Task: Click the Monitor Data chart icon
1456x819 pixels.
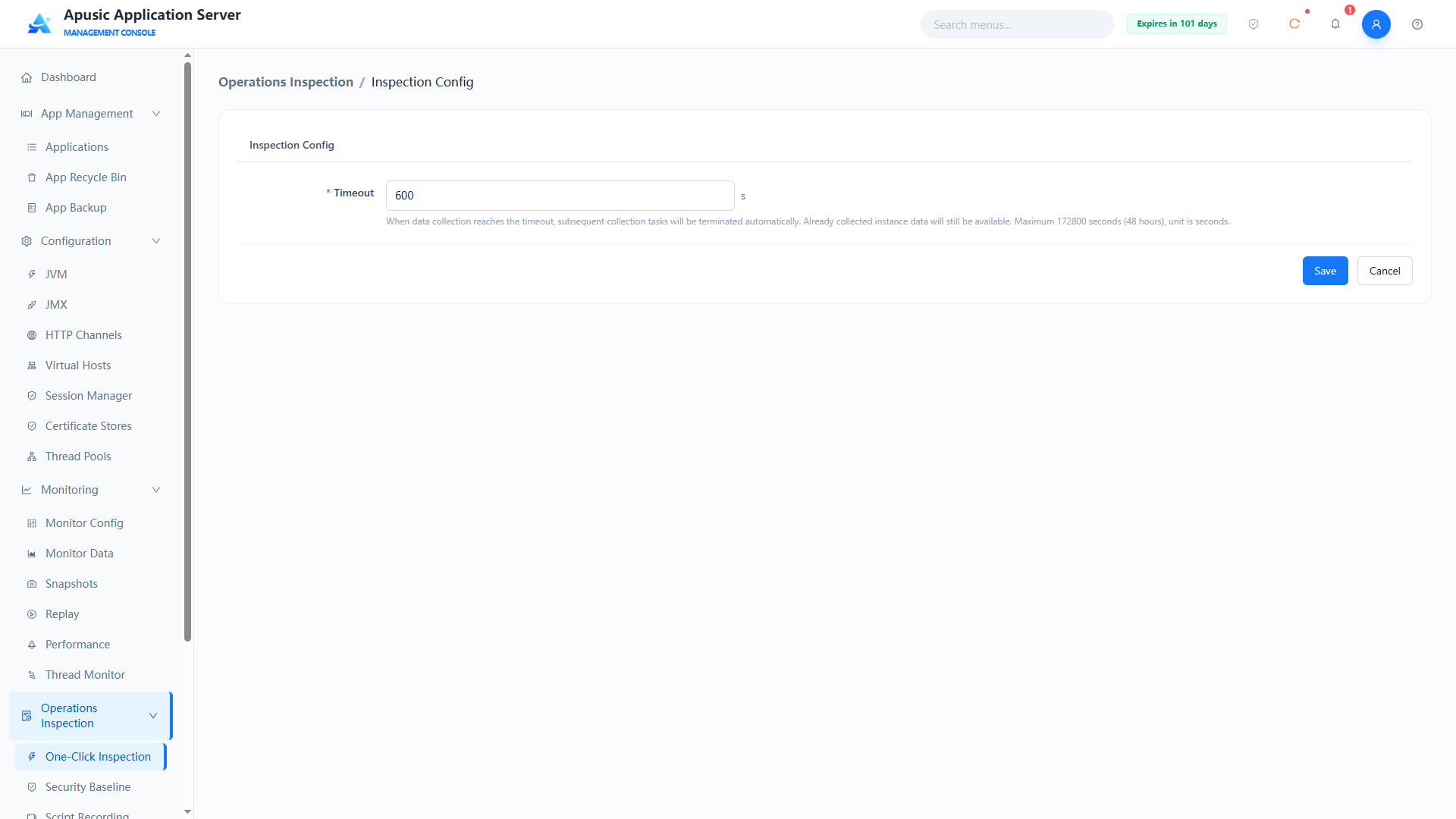Action: point(32,554)
